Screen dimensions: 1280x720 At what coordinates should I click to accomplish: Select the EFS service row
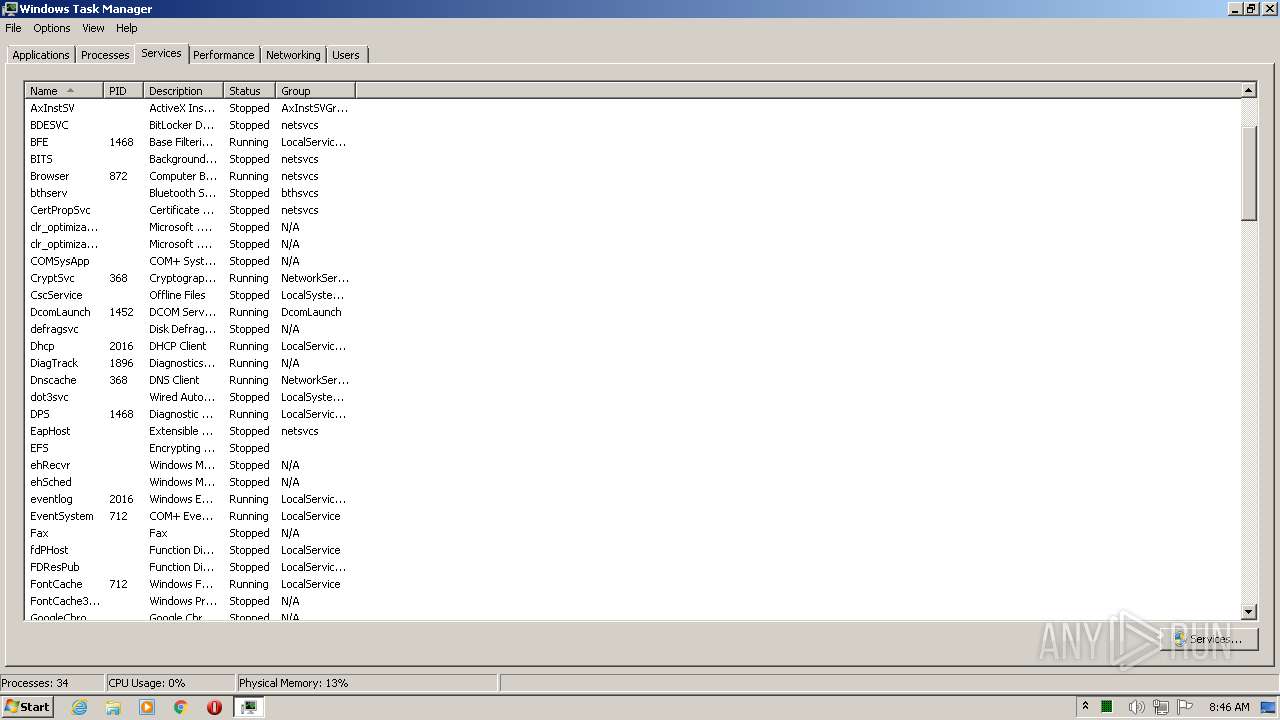click(x=190, y=448)
